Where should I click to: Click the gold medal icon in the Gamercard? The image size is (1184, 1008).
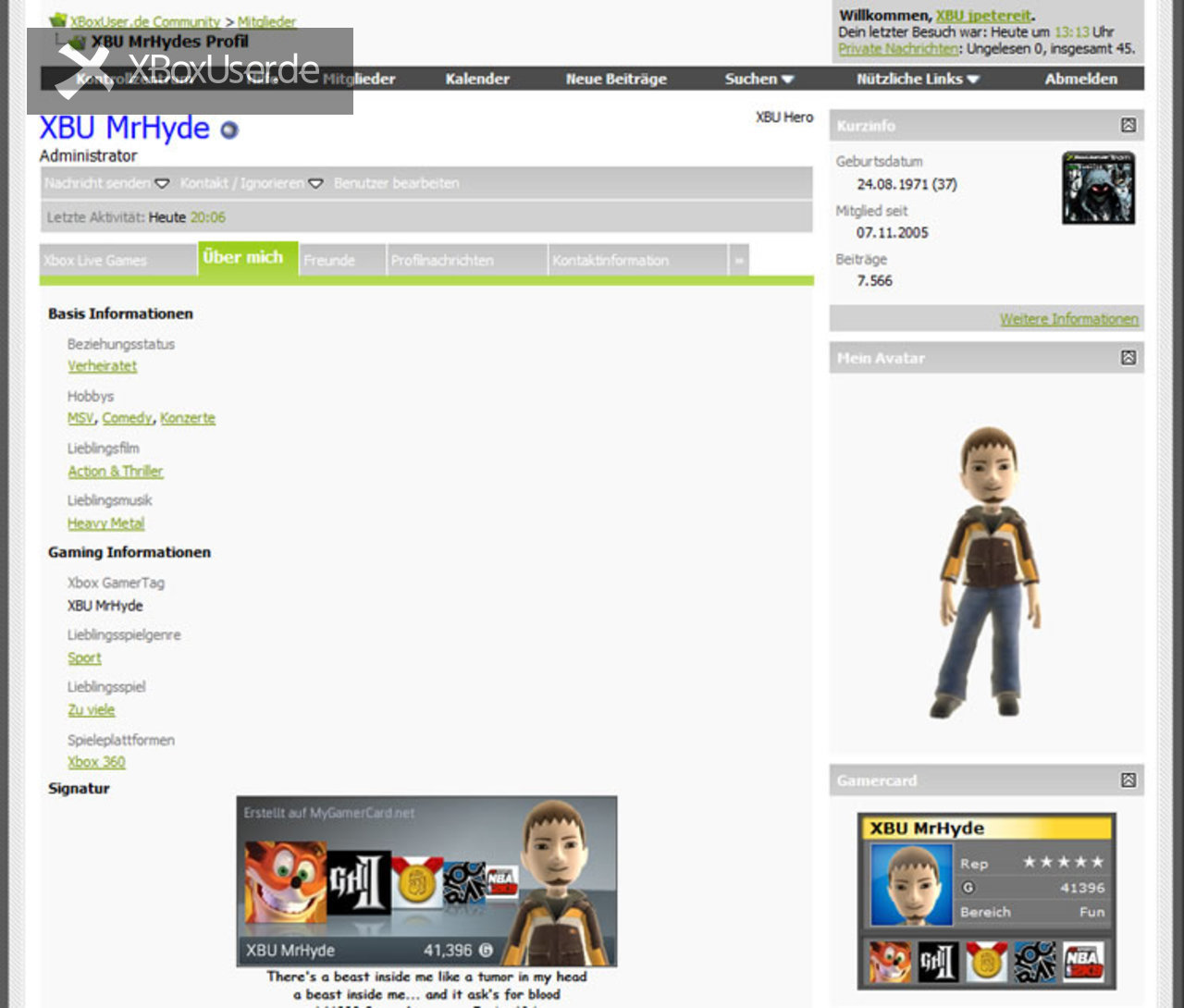coord(986,962)
